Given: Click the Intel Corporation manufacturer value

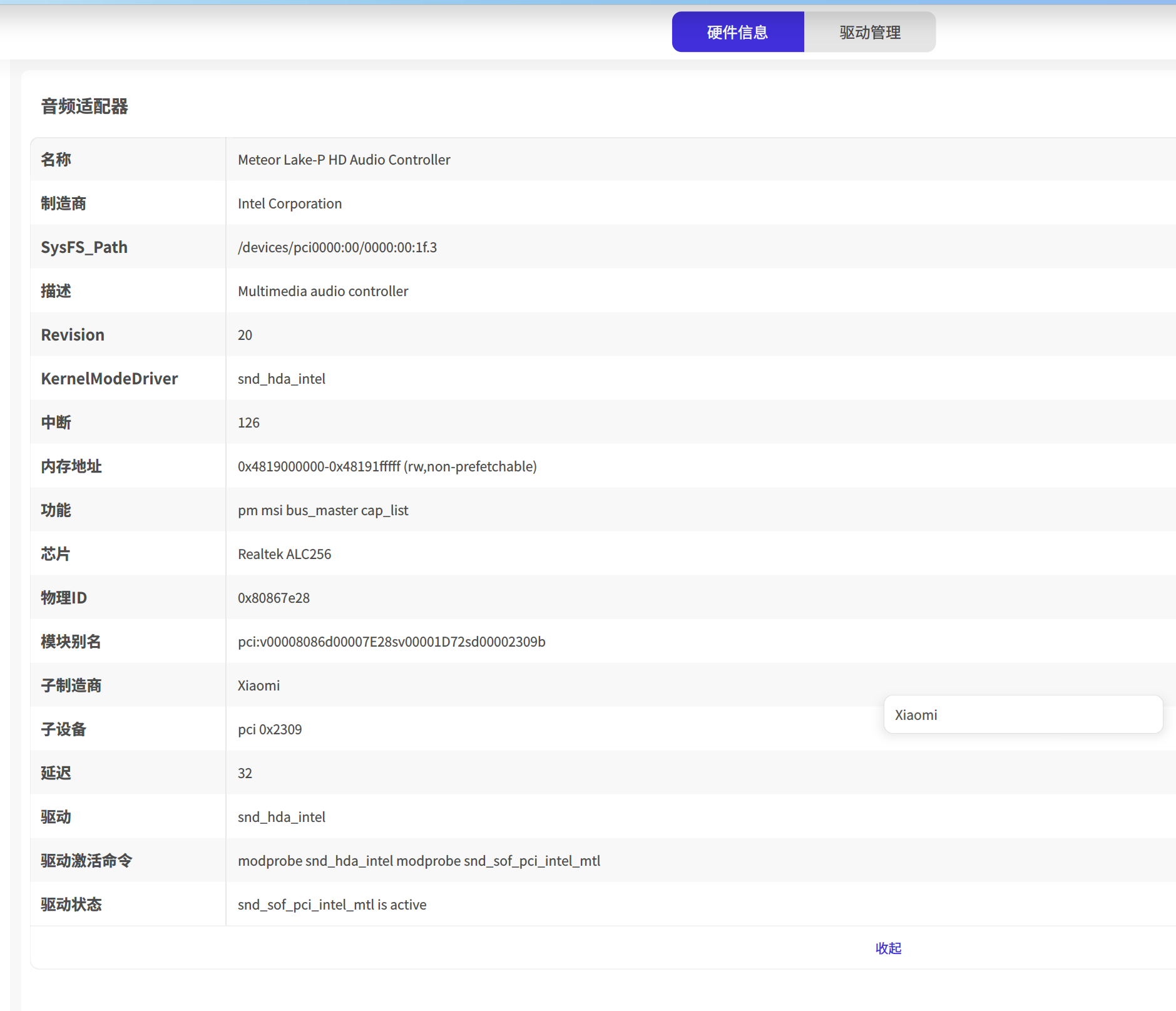Looking at the screenshot, I should click(x=290, y=203).
